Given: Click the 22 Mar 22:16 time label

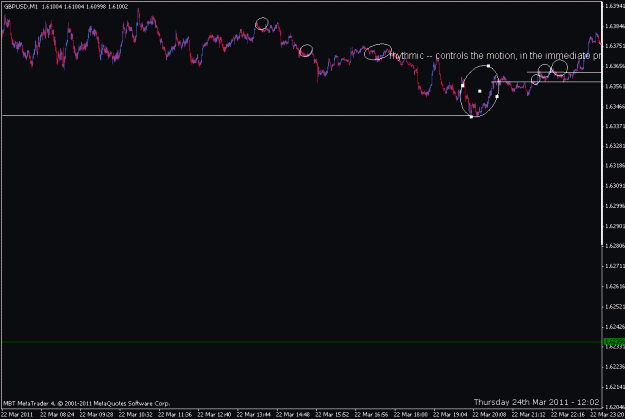Looking at the screenshot, I should click(568, 415).
